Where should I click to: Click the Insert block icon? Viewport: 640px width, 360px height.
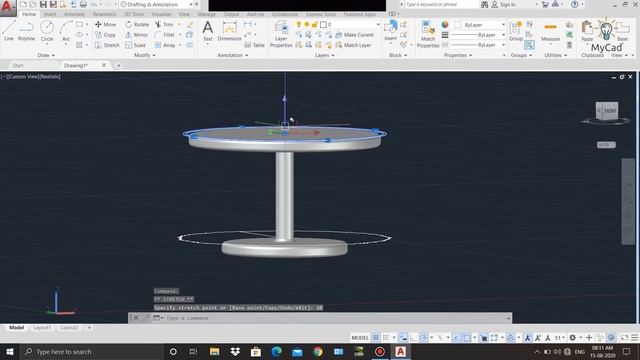(x=391, y=31)
